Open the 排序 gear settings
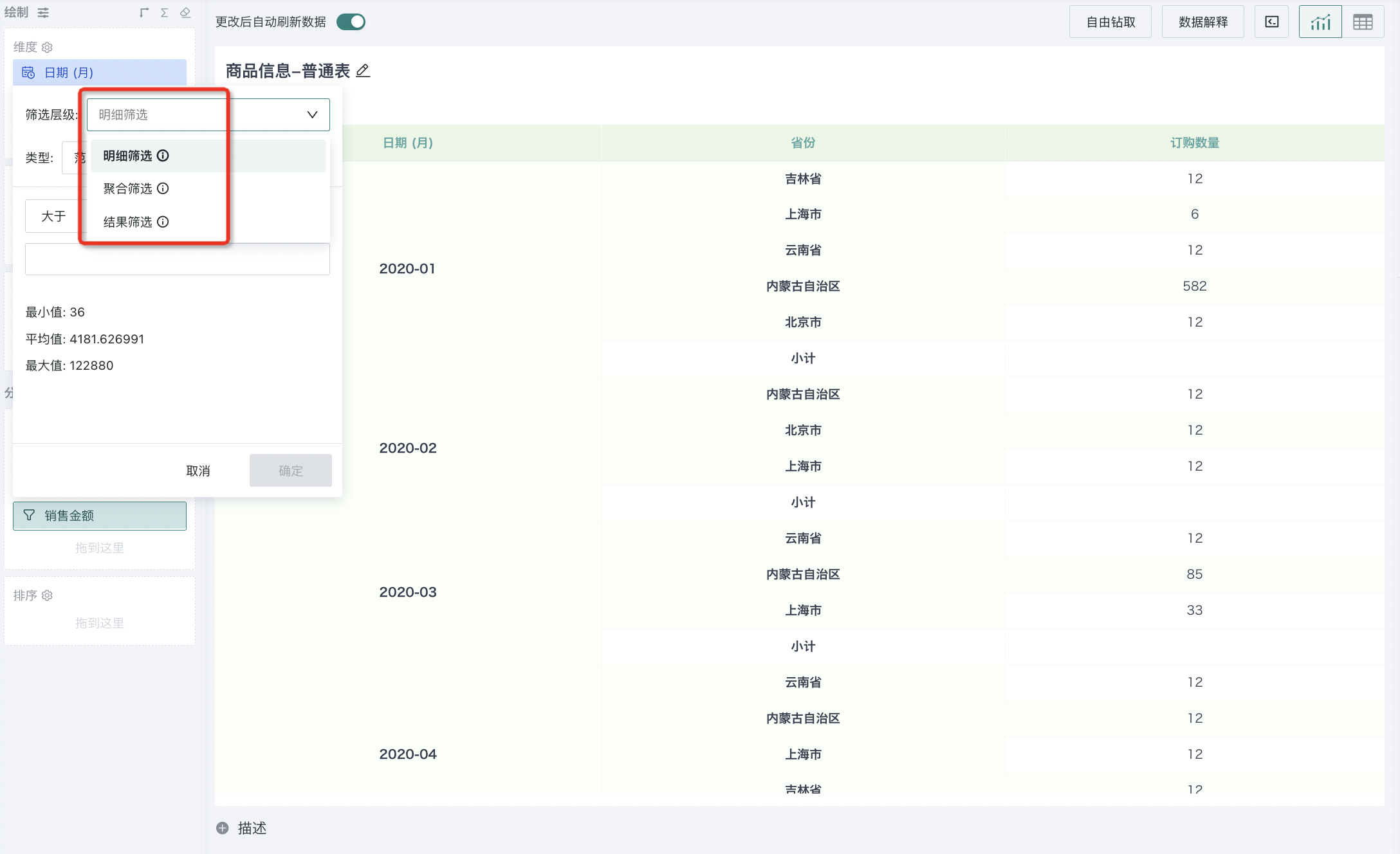1400x854 pixels. click(x=47, y=595)
